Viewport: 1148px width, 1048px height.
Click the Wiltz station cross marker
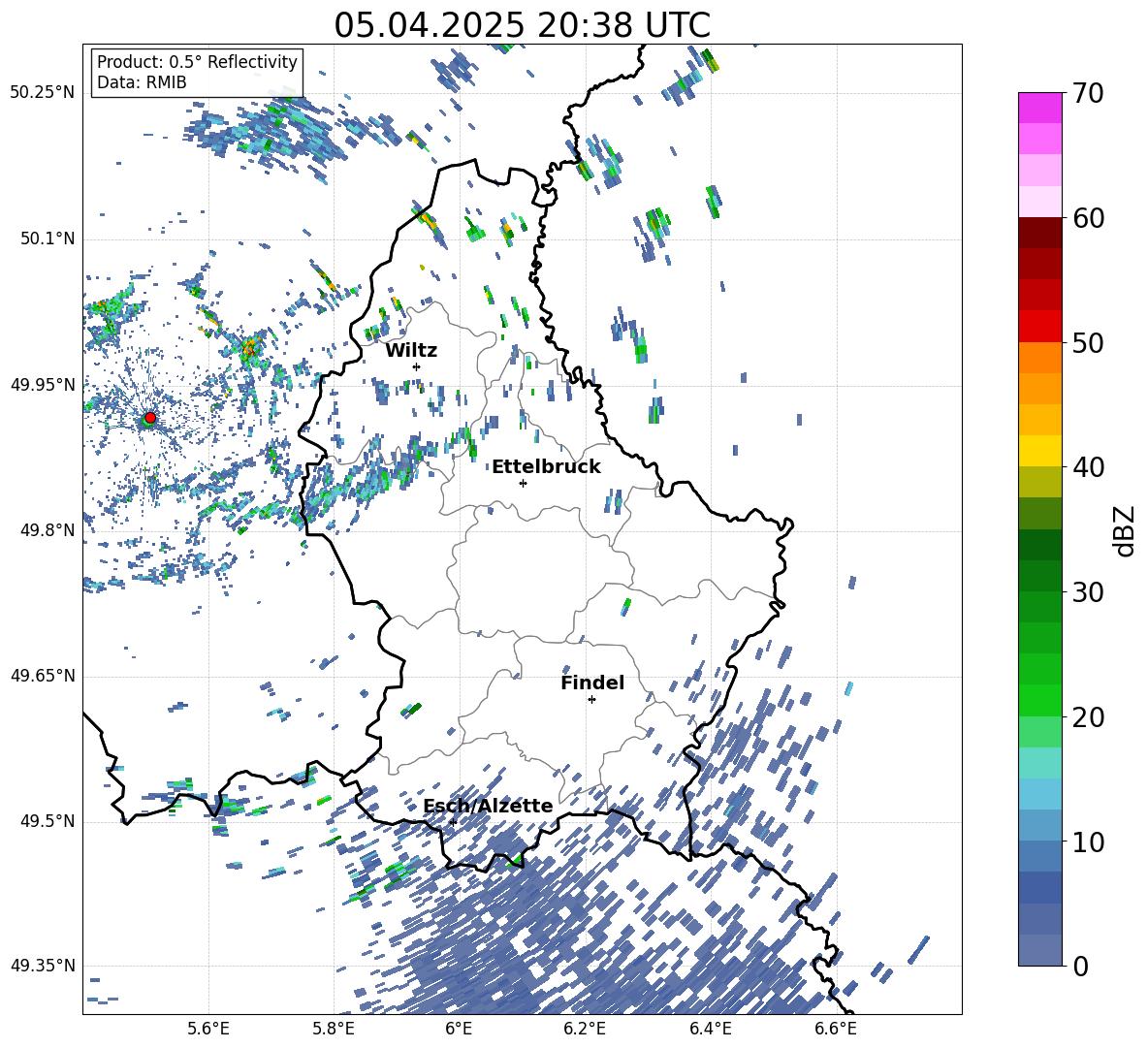(x=417, y=366)
